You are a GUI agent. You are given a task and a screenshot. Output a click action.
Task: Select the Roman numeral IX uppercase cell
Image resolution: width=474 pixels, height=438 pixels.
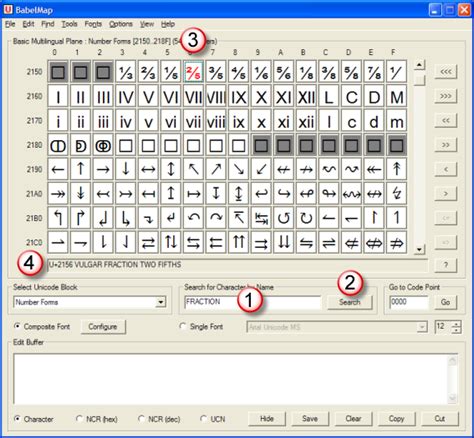coord(239,97)
